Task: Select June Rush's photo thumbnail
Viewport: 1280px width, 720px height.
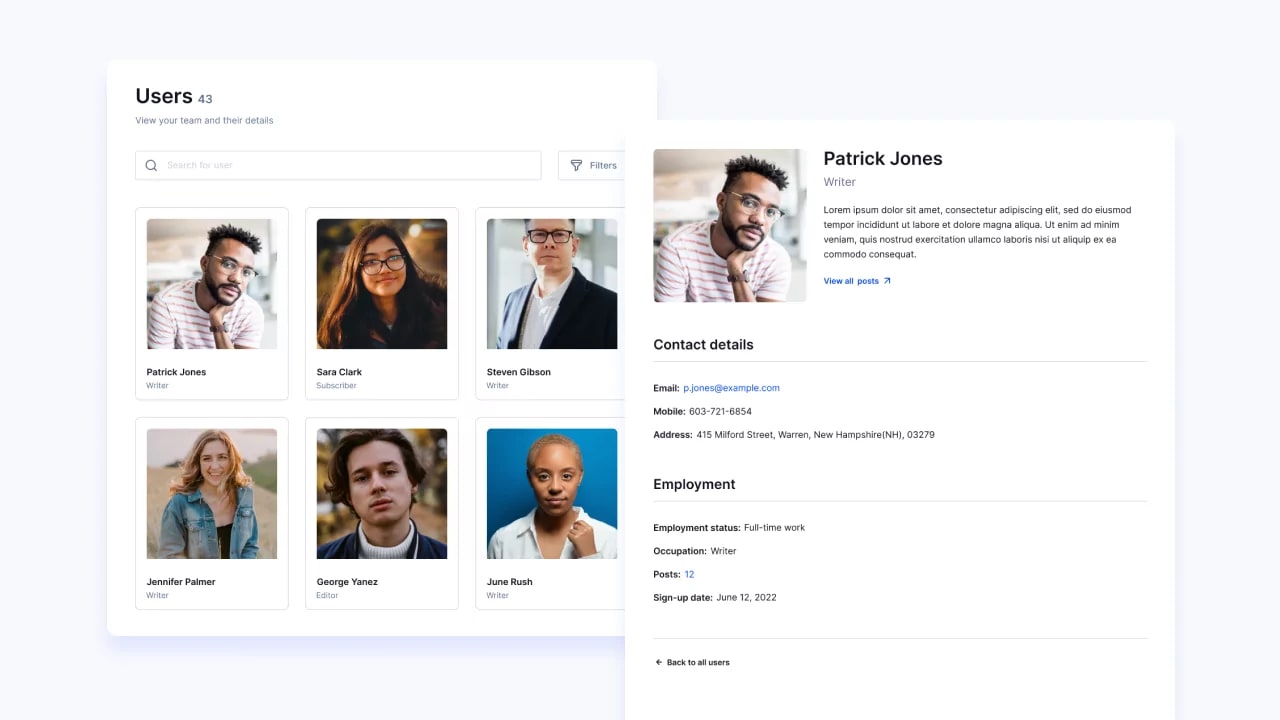Action: (552, 494)
